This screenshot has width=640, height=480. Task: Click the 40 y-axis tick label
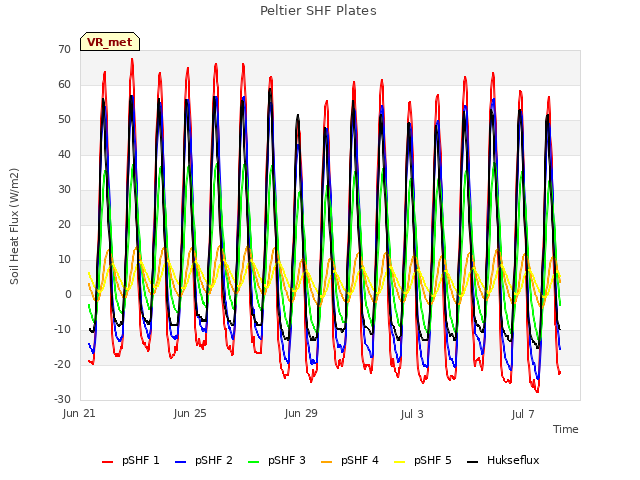[64, 154]
